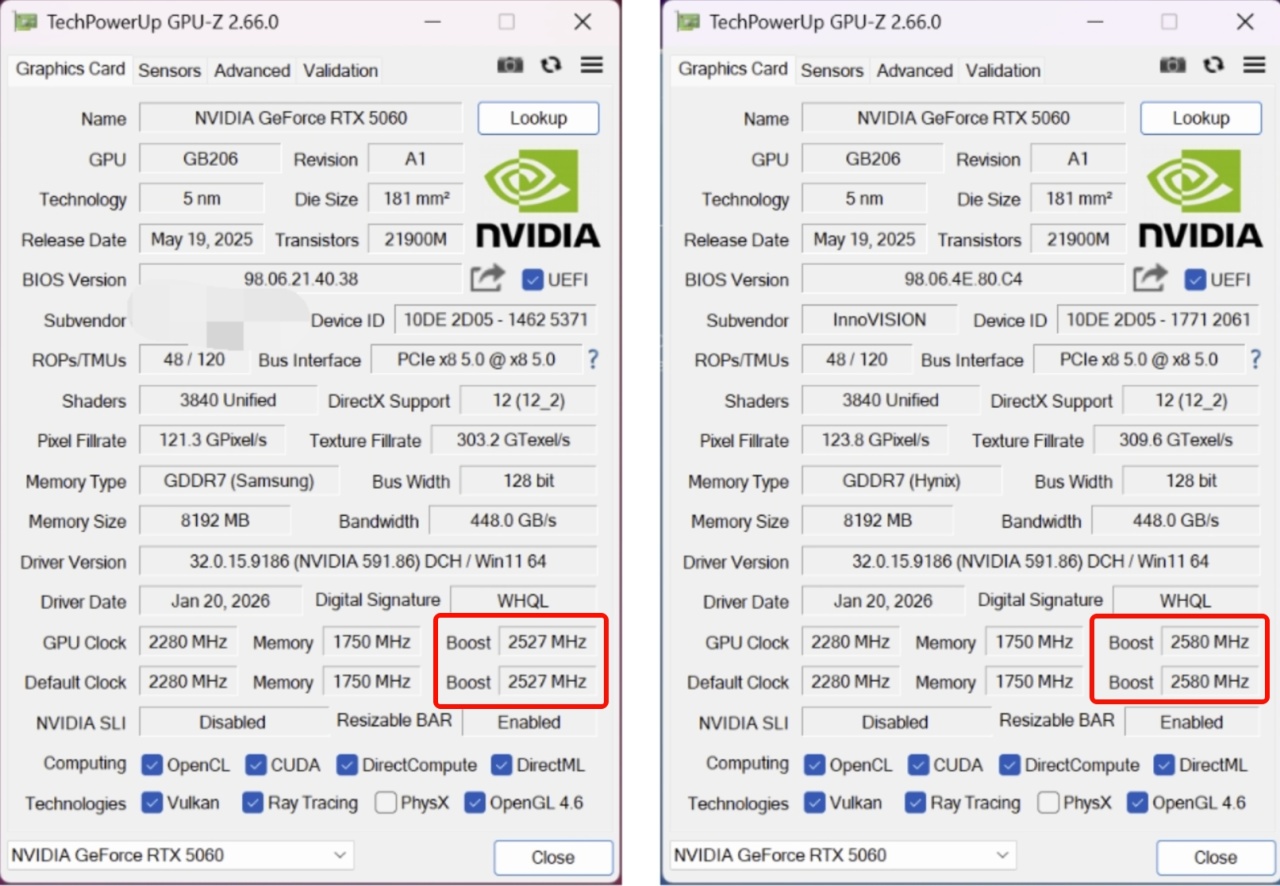Open the hamburger menu in left GPU-Z window

click(x=592, y=65)
